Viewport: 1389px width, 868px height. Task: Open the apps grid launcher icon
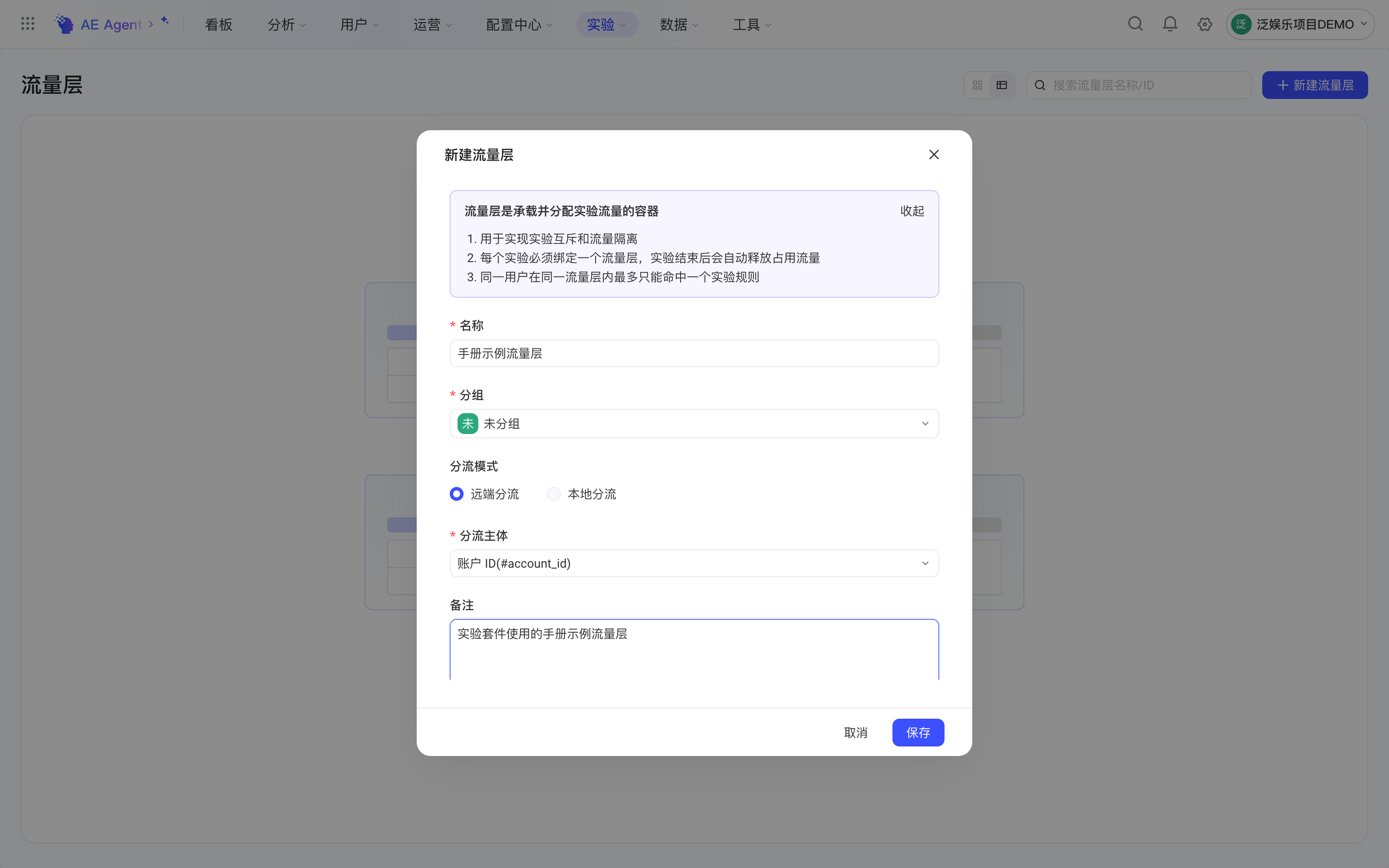pos(27,24)
